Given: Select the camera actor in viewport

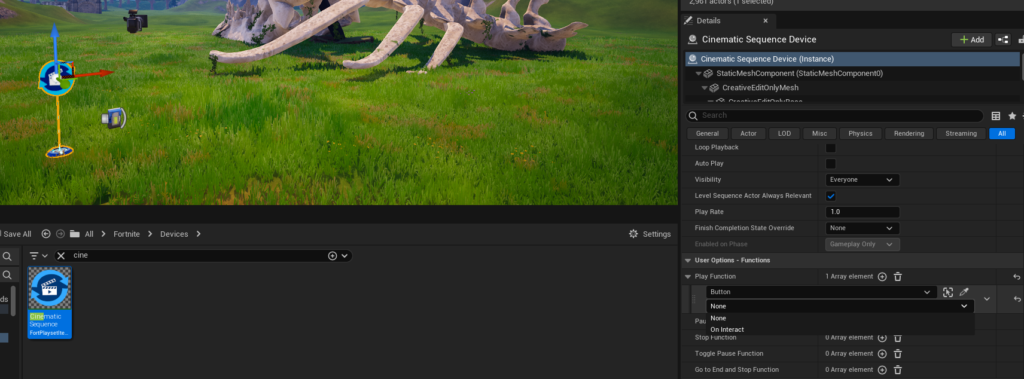Looking at the screenshot, I should pyautogui.click(x=135, y=22).
